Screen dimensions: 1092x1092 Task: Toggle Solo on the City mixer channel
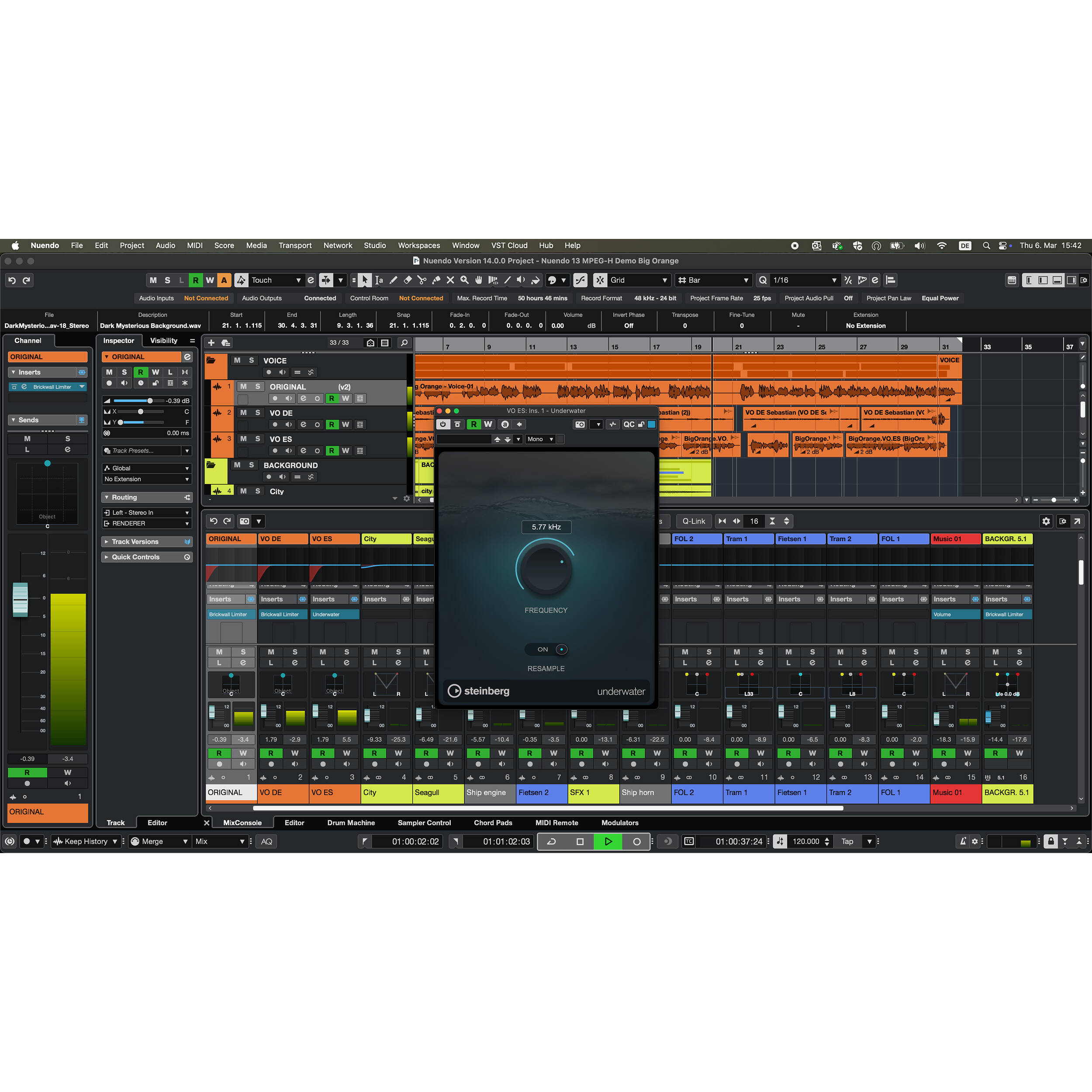click(x=398, y=652)
